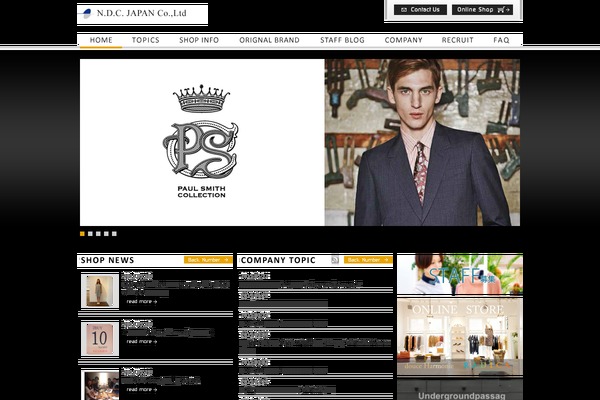Open the first COMPANY TOPIC entry
The width and height of the screenshot is (600, 400).
(300, 284)
